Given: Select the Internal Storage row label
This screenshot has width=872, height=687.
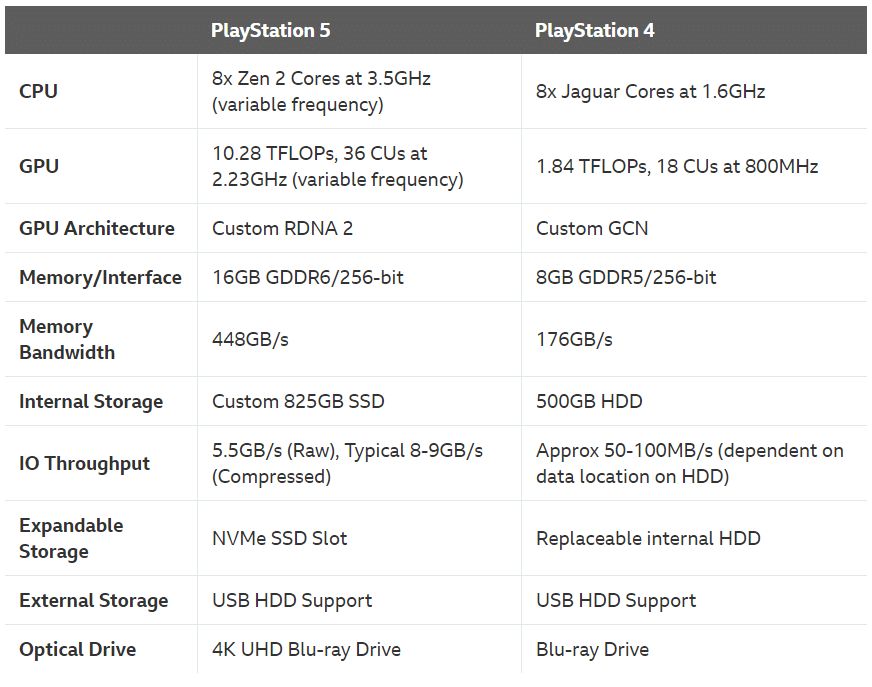Looking at the screenshot, I should click(91, 401).
